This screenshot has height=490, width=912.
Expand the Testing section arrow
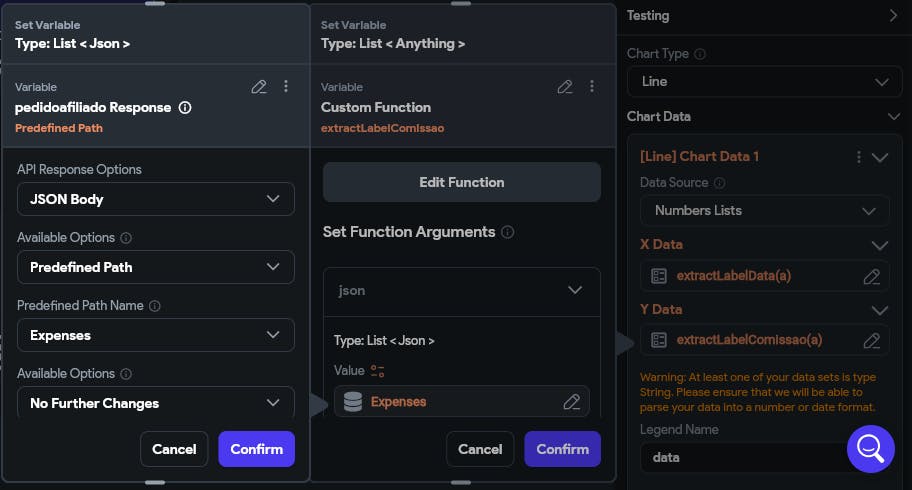893,16
